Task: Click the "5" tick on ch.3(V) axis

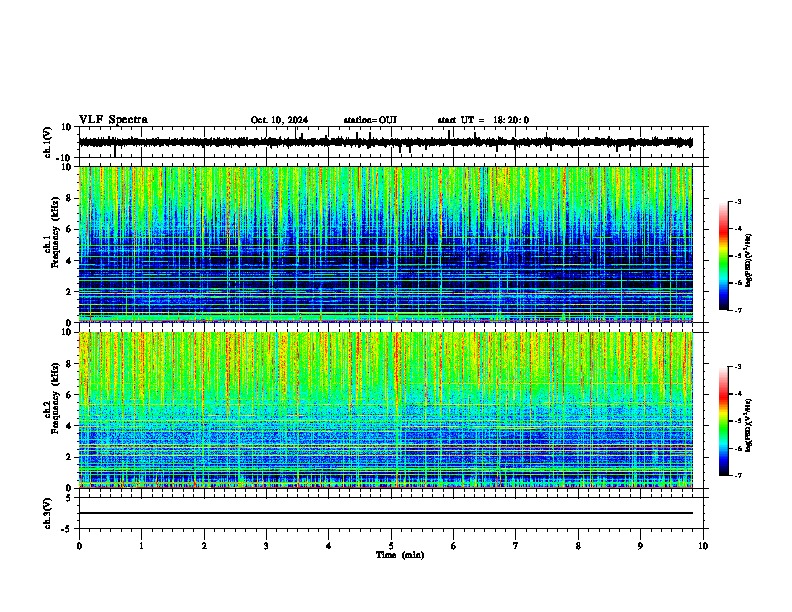Action: pos(69,497)
